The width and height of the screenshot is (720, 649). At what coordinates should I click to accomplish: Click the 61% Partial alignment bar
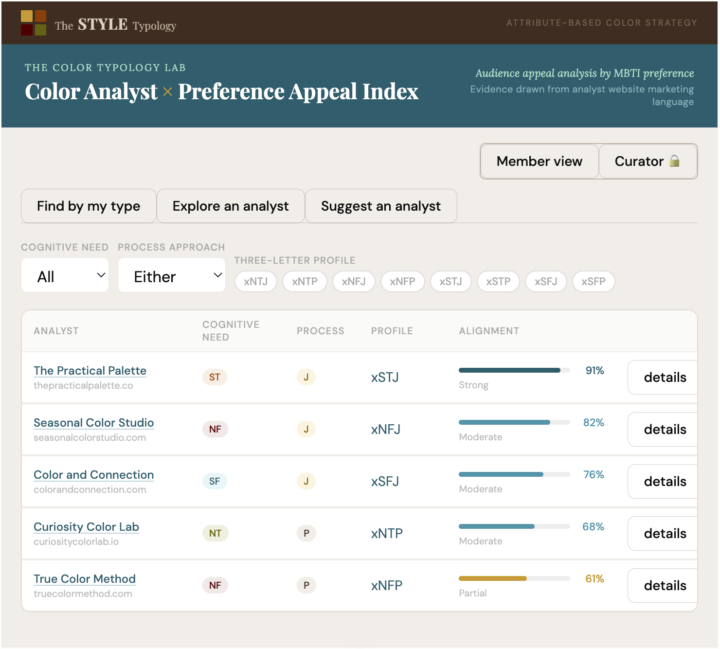tap(514, 578)
